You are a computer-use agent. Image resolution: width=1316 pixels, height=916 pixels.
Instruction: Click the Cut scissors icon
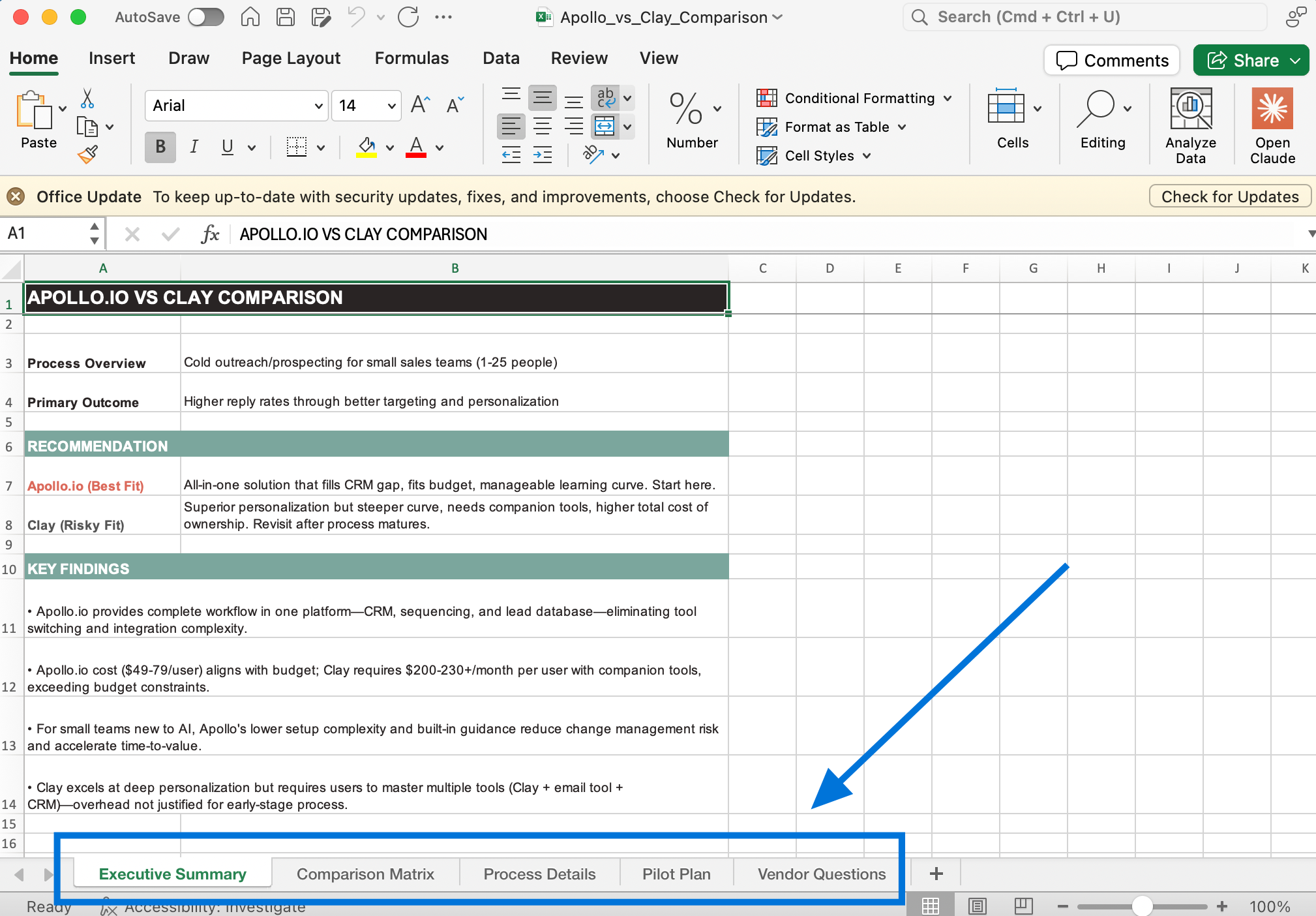click(x=87, y=99)
